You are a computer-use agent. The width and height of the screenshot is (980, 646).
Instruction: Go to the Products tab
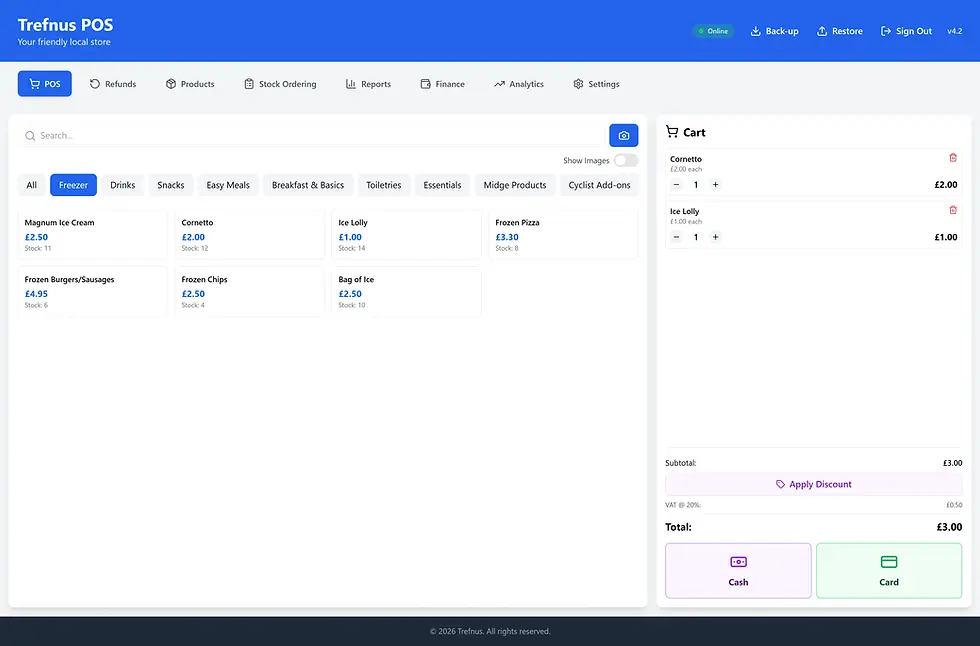[190, 84]
